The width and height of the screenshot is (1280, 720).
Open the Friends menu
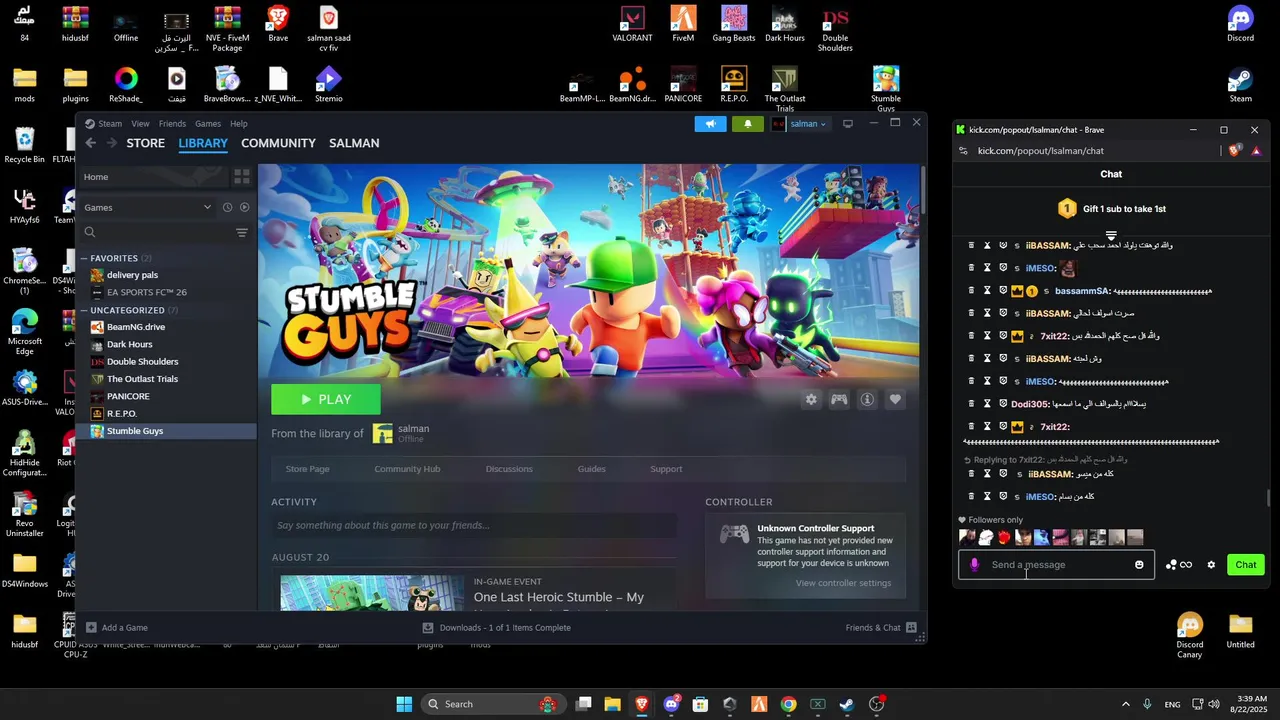click(172, 124)
